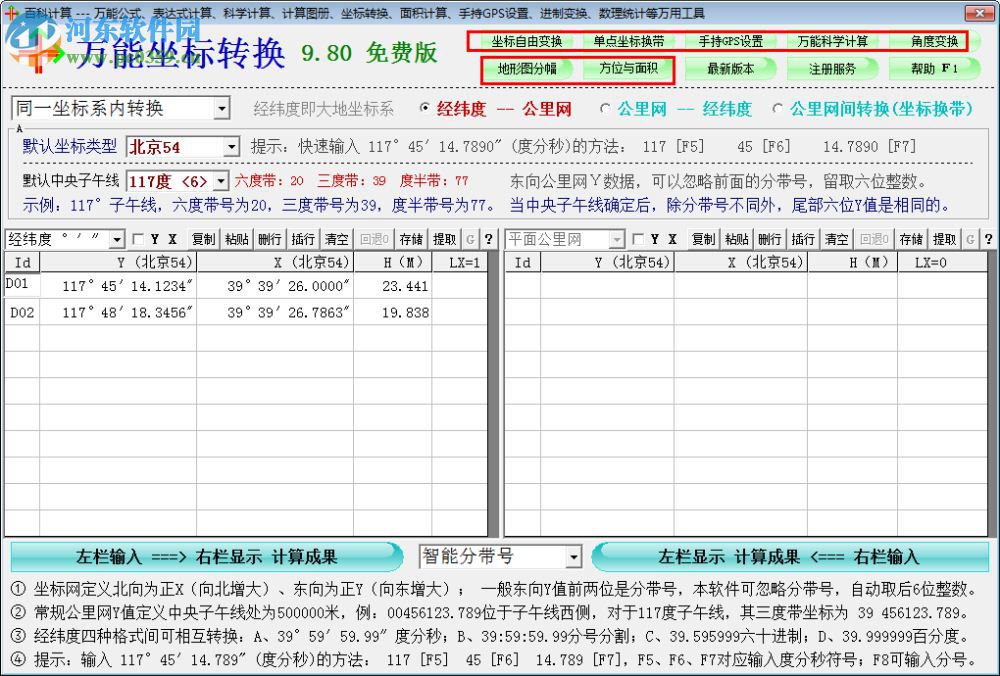Open the 北京54 coordinate type dropdown
1000x676 pixels.
coord(232,146)
